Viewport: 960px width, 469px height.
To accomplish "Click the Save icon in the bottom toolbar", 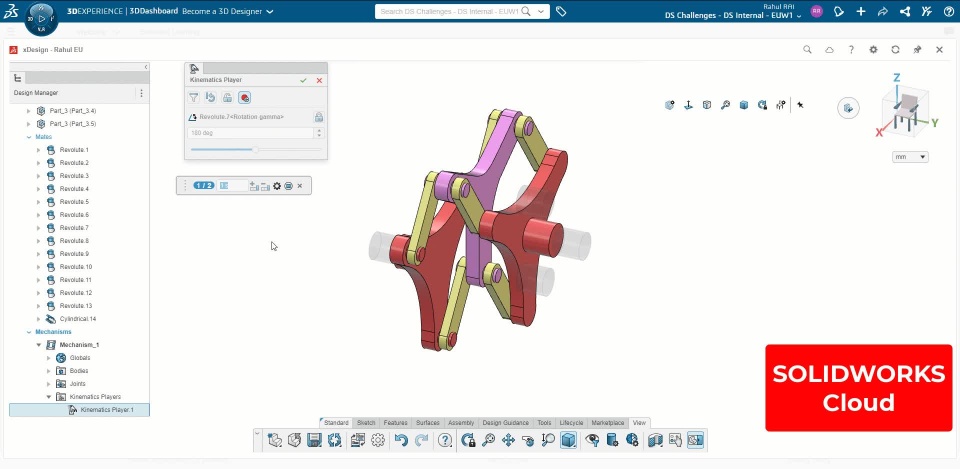I will coord(314,440).
